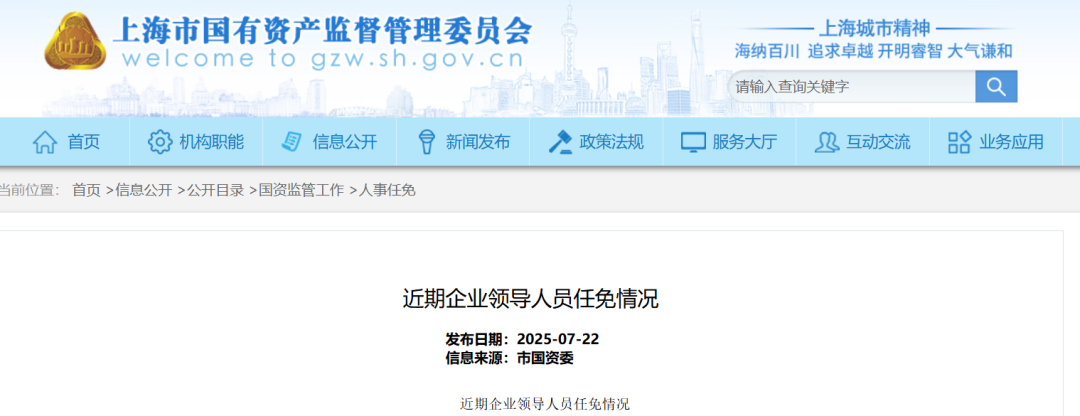Click the monitor icon beside 服务大厅
This screenshot has height=416, width=1080.
coord(693,142)
